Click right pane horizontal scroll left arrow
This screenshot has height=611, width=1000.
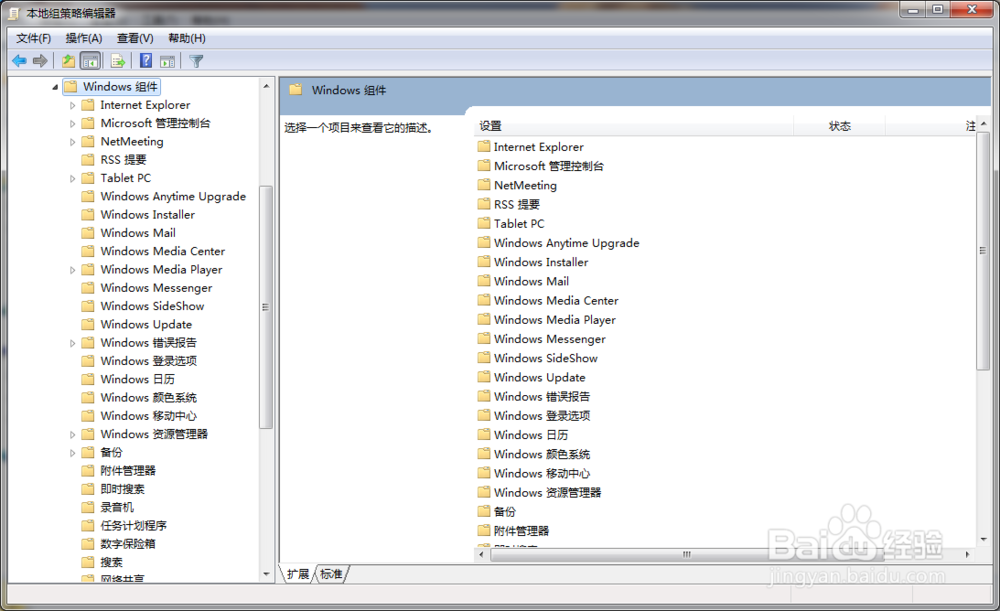pyautogui.click(x=482, y=555)
